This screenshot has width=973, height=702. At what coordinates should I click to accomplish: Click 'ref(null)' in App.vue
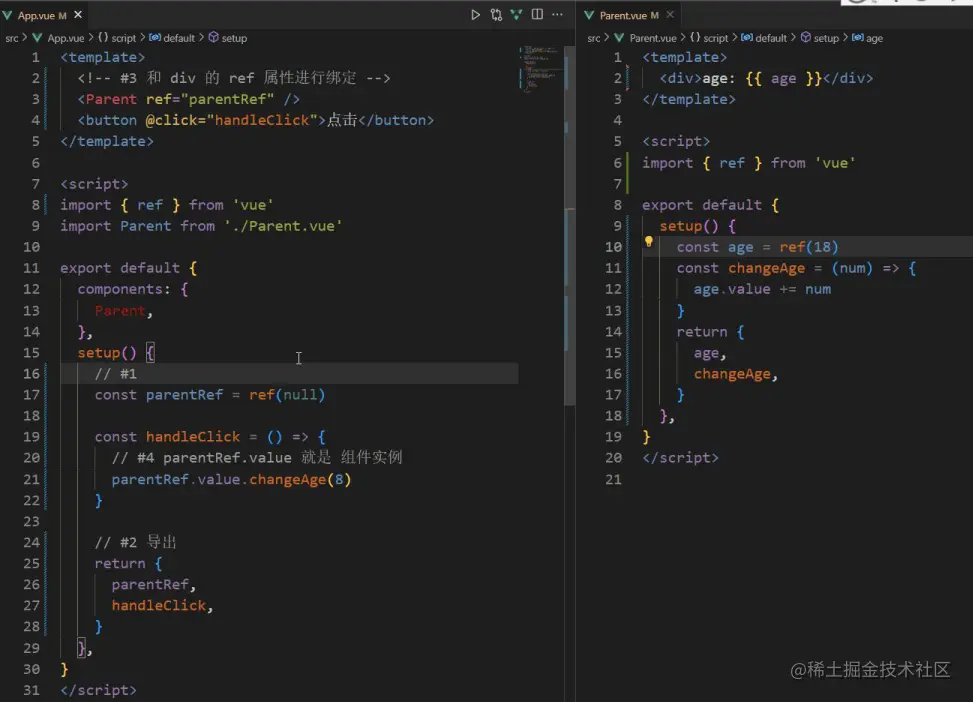(x=287, y=395)
